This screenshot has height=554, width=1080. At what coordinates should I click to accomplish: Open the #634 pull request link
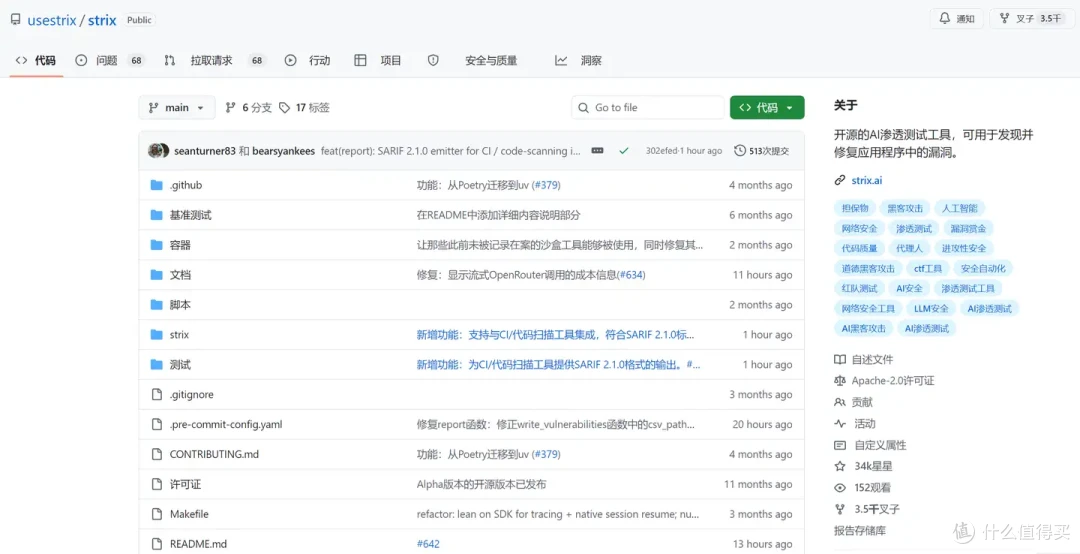630,275
